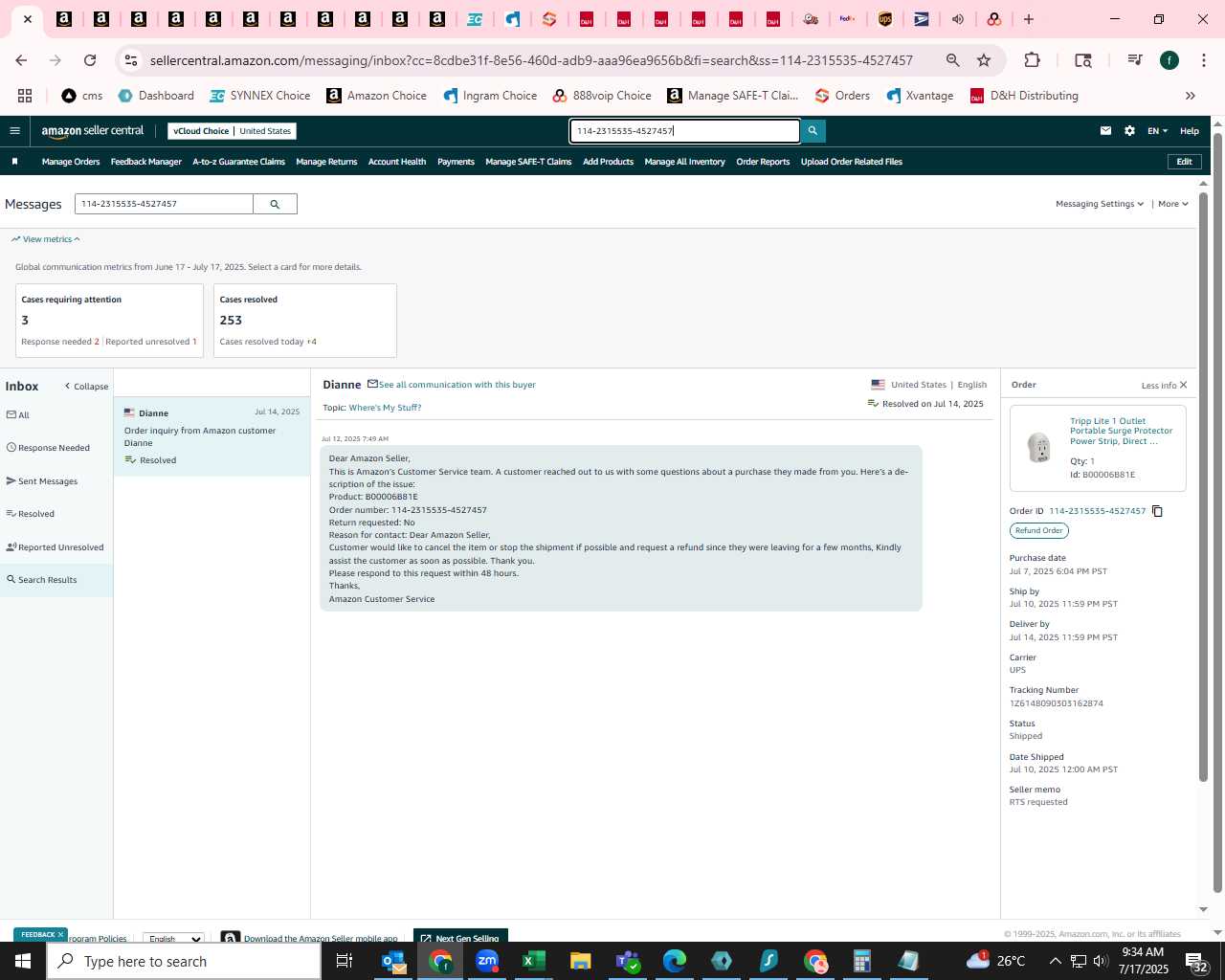Open the English language selector in footer
Viewport: 1225px width, 980px height.
pos(173,939)
